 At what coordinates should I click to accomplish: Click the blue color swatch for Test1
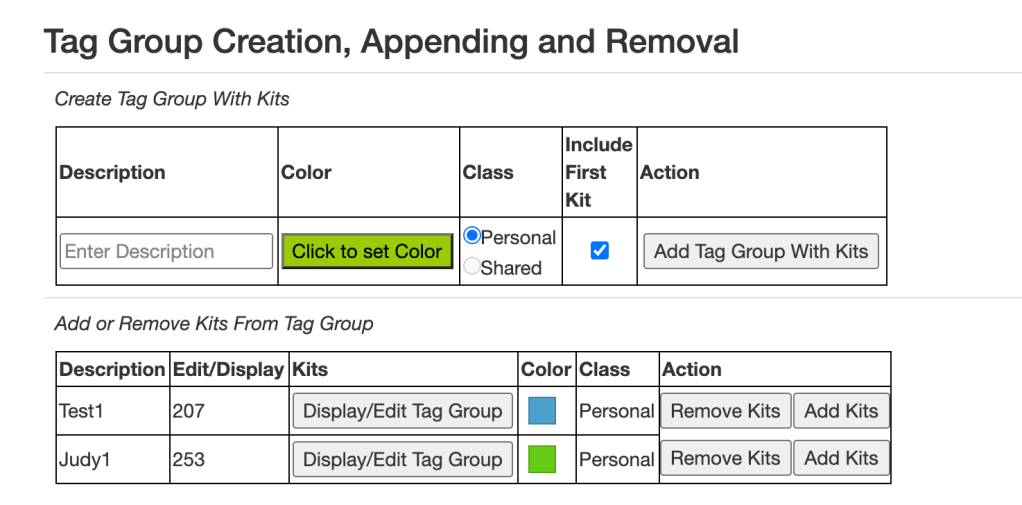541,411
